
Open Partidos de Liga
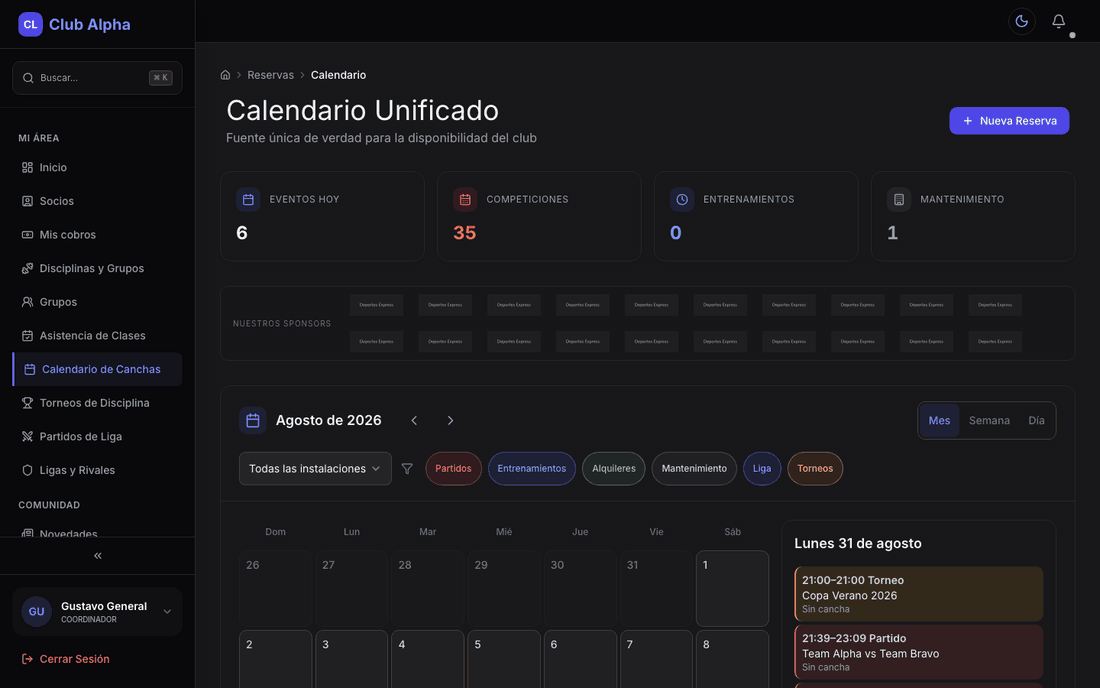point(98,437)
